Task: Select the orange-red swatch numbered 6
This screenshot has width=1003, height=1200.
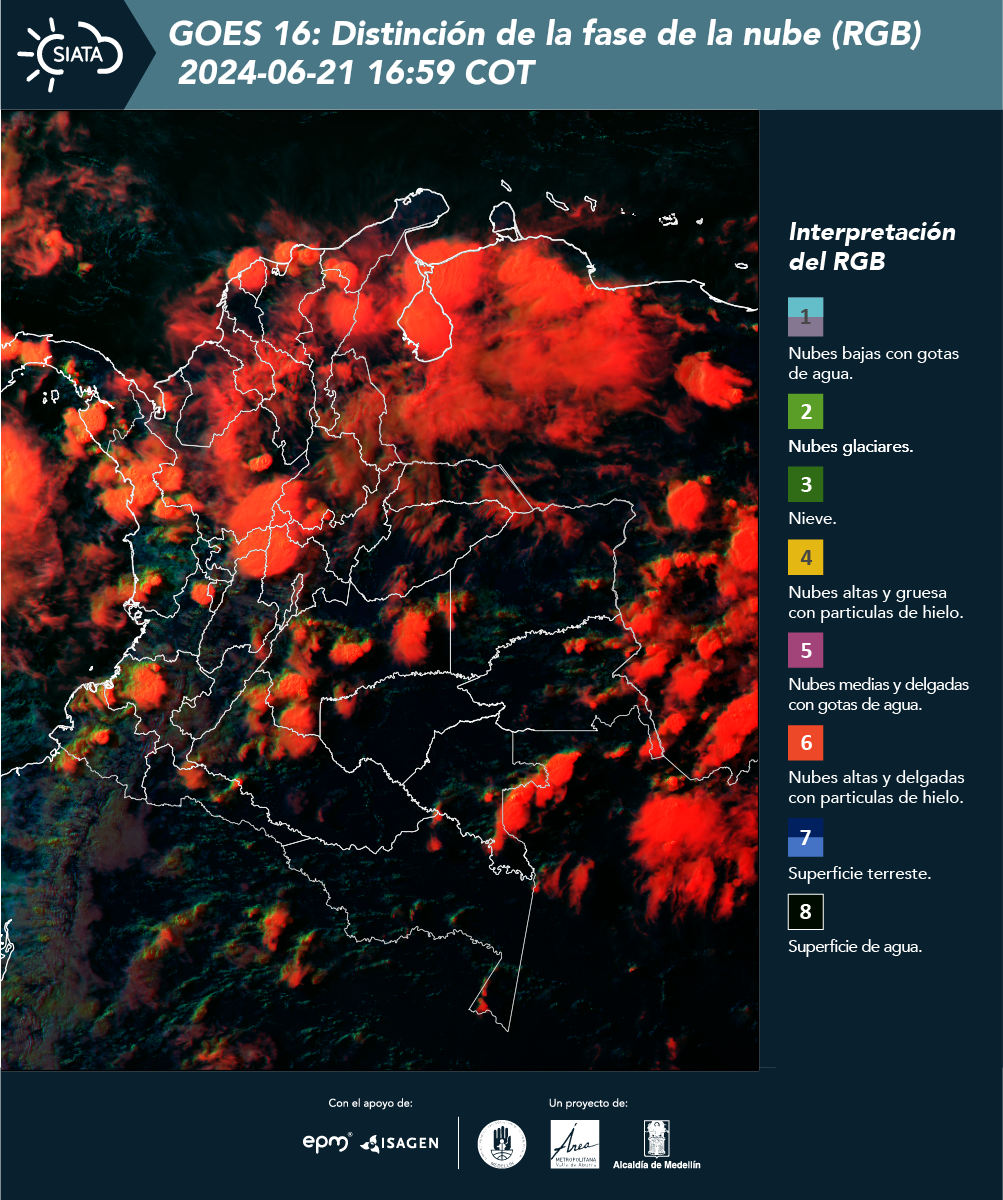Action: point(805,743)
